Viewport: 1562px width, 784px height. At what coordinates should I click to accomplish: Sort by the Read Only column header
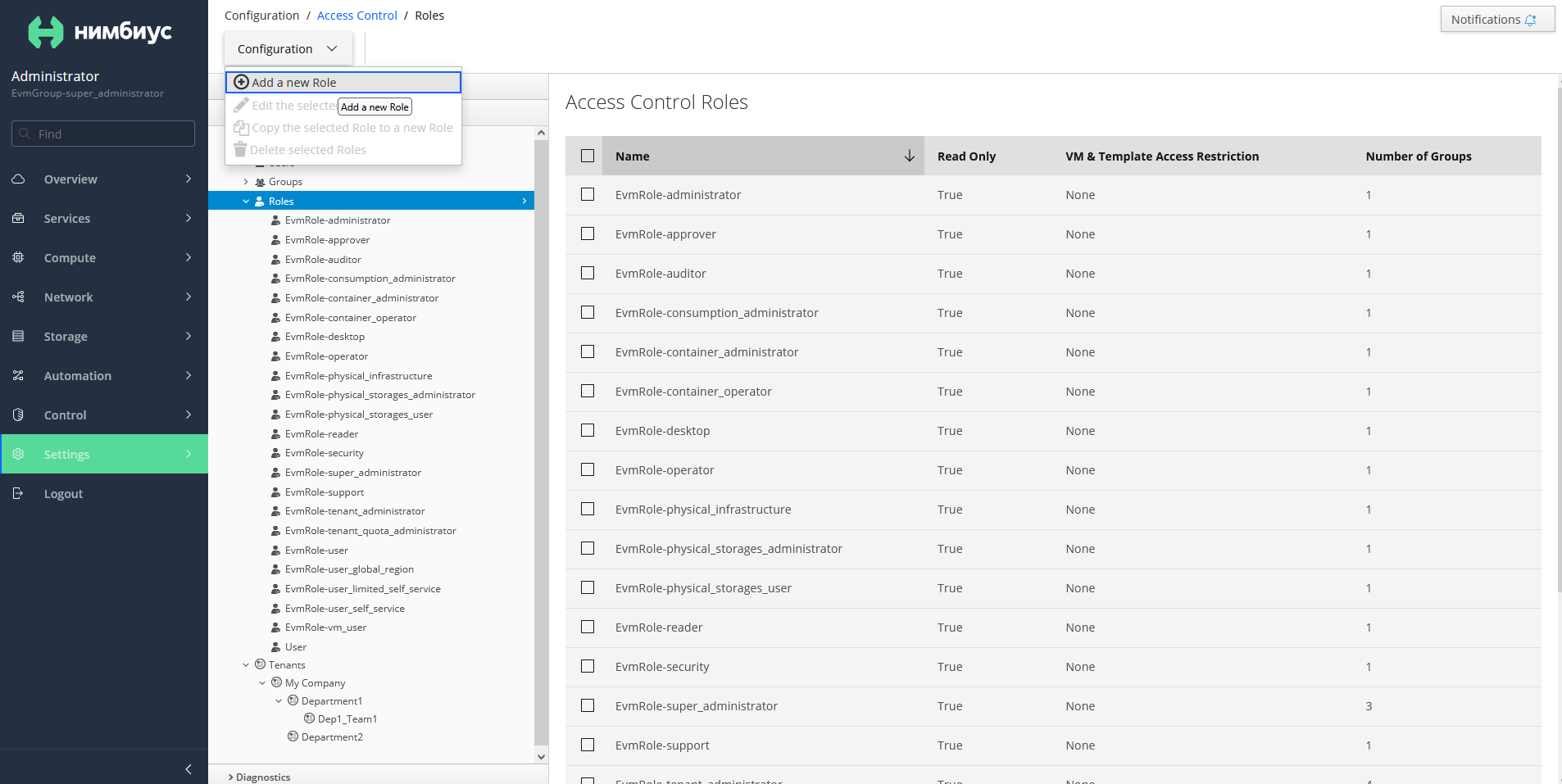click(966, 156)
